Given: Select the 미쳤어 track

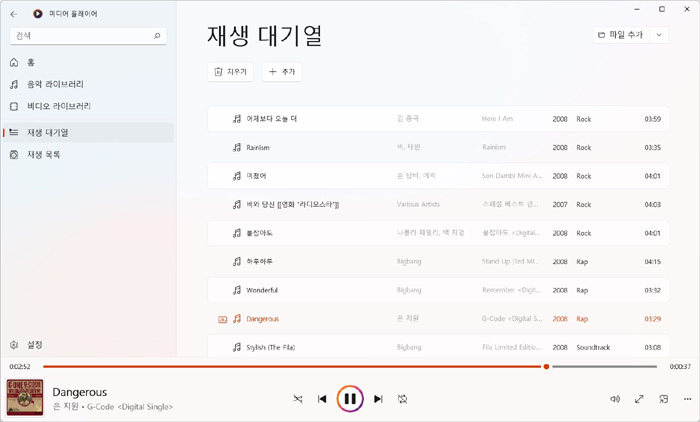Looking at the screenshot, I should (438, 176).
